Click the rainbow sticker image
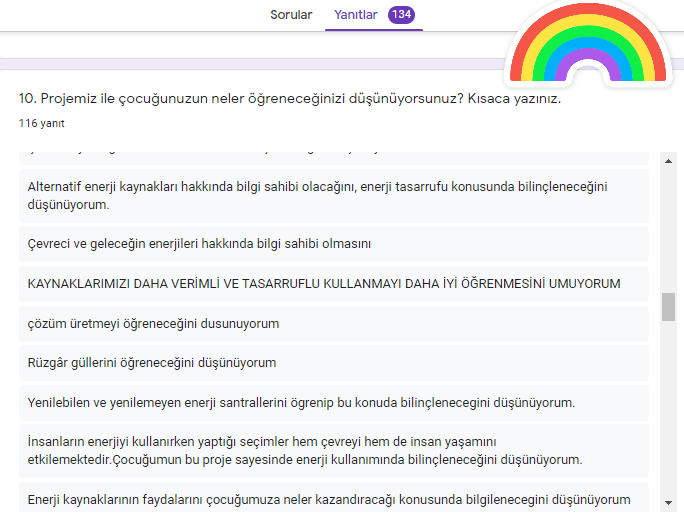 [588, 43]
